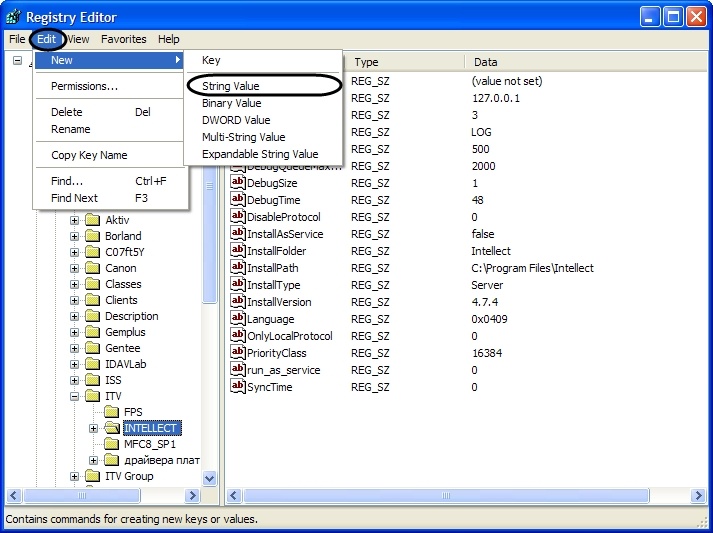Open the Favorites menu
The height and width of the screenshot is (533, 713).
[x=123, y=39]
